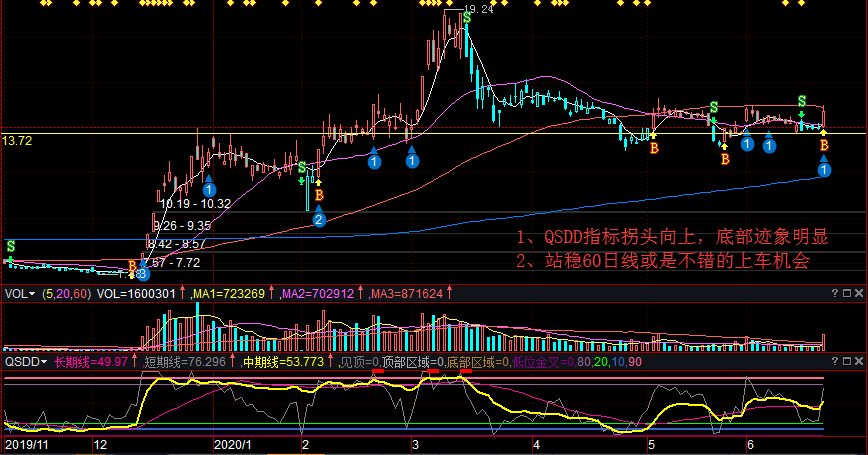Screen dimensions: 868x455
Task: Select the 中期线=53.773 indicator label
Action: point(284,362)
